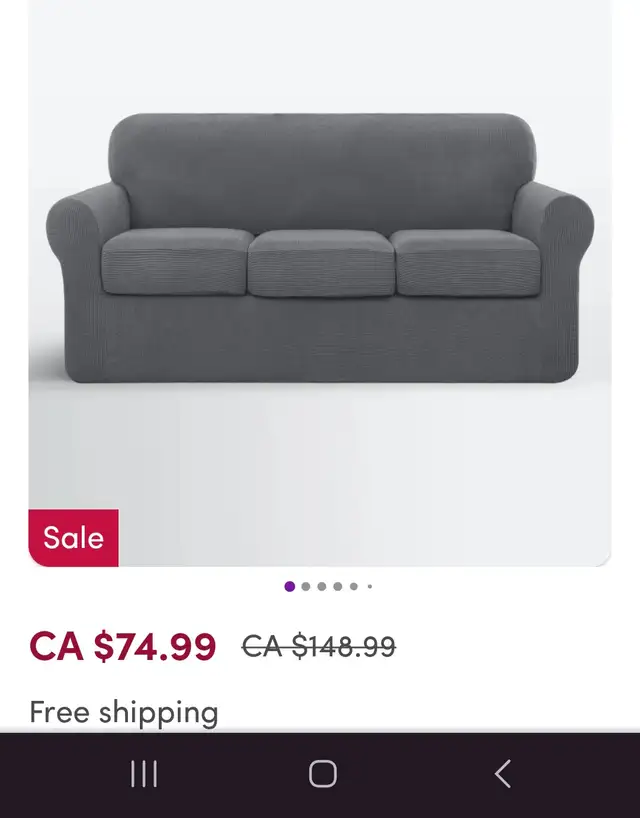Jump to the fifth image carousel dot

(354, 586)
